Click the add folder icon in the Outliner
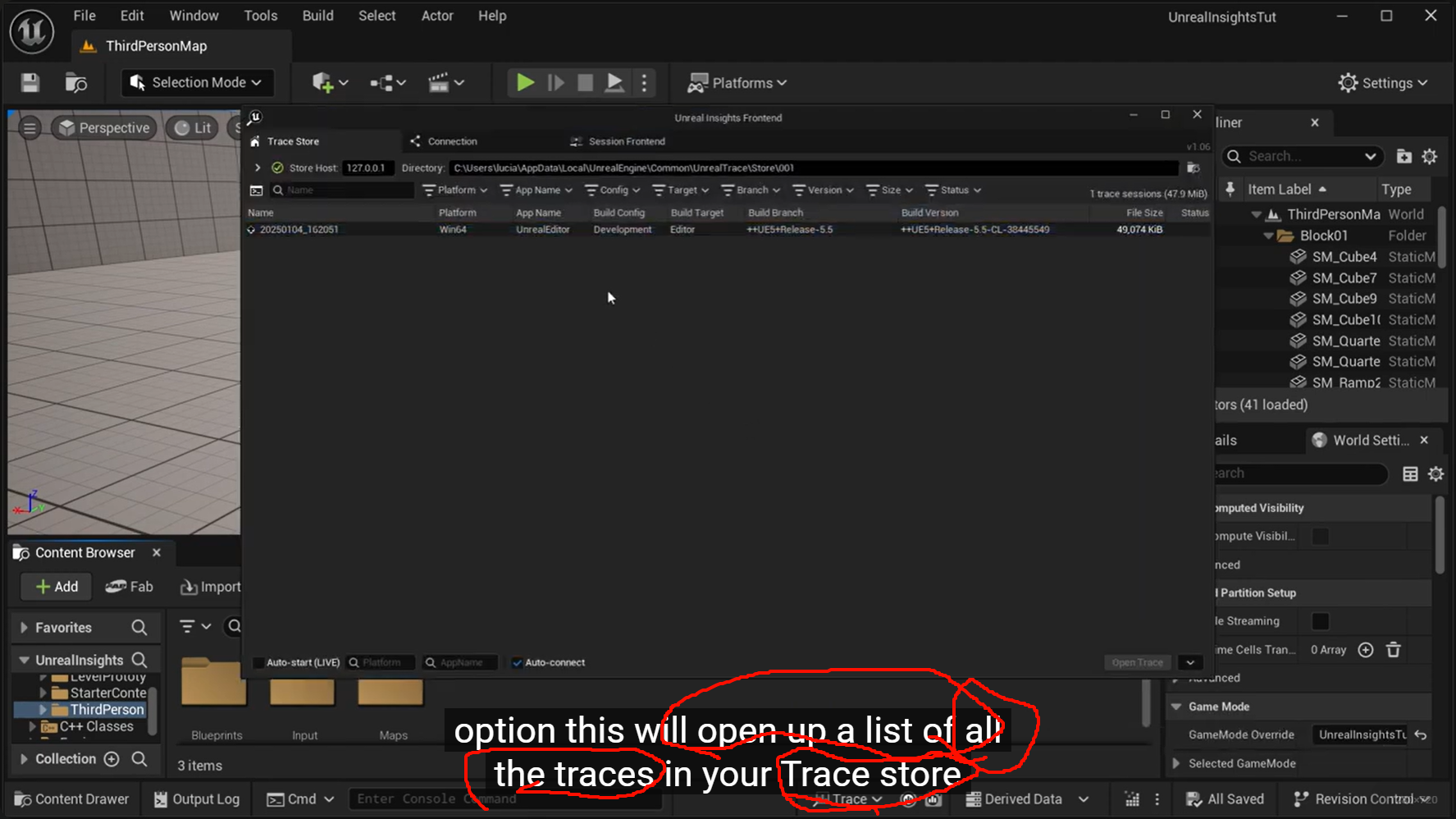Viewport: 1456px width, 819px height. pyautogui.click(x=1404, y=156)
